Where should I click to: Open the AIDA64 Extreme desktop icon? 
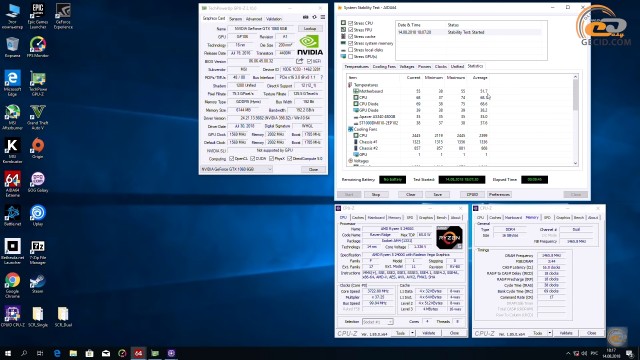[12, 184]
